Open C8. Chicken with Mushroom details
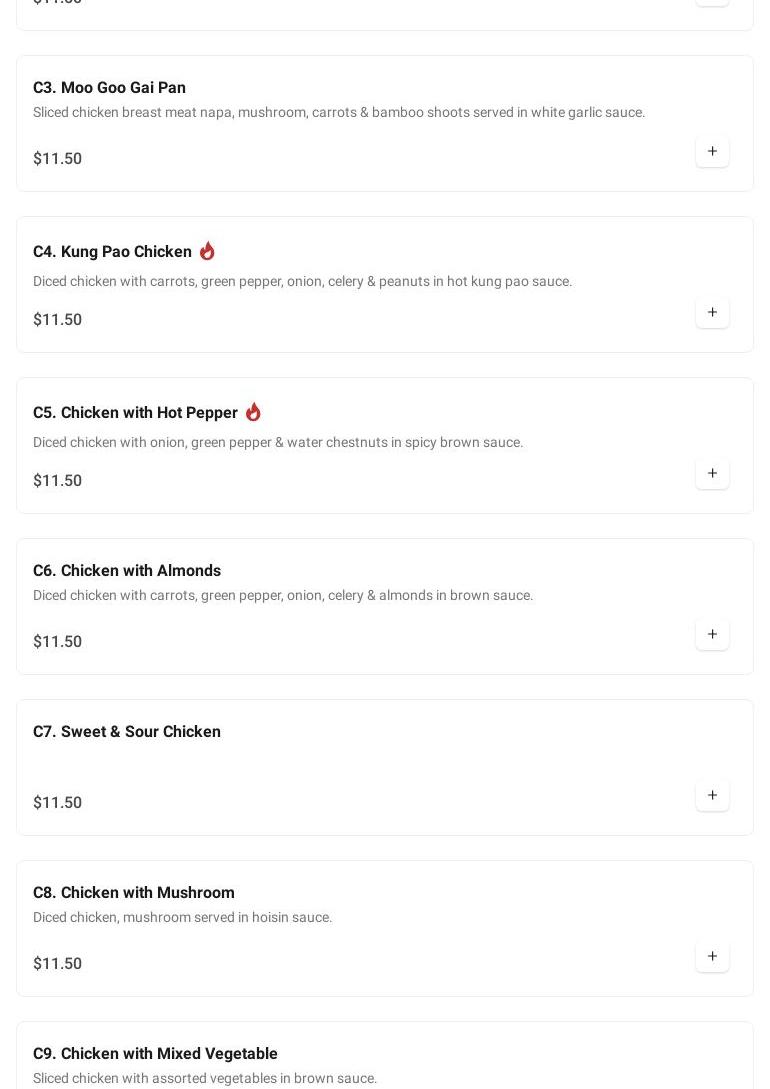 coord(134,893)
